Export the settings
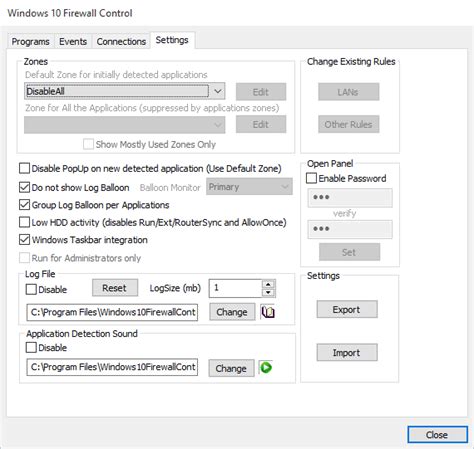Image resolution: width=474 pixels, height=449 pixels. (x=347, y=309)
